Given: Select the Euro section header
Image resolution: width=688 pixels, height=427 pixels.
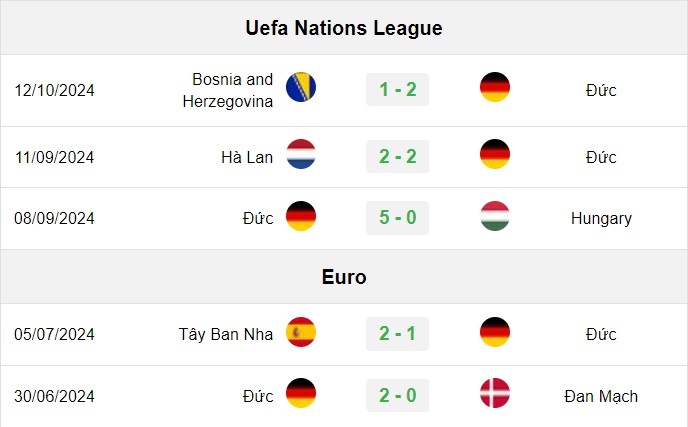Looking at the screenshot, I should 344,277.
